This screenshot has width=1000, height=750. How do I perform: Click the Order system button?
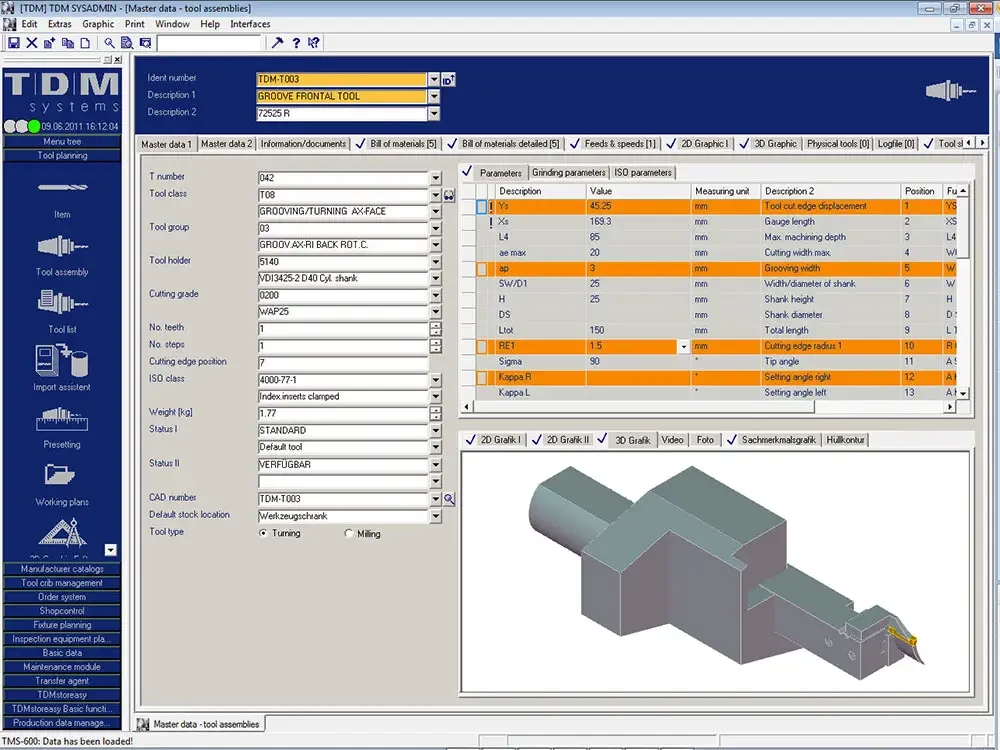(62, 597)
